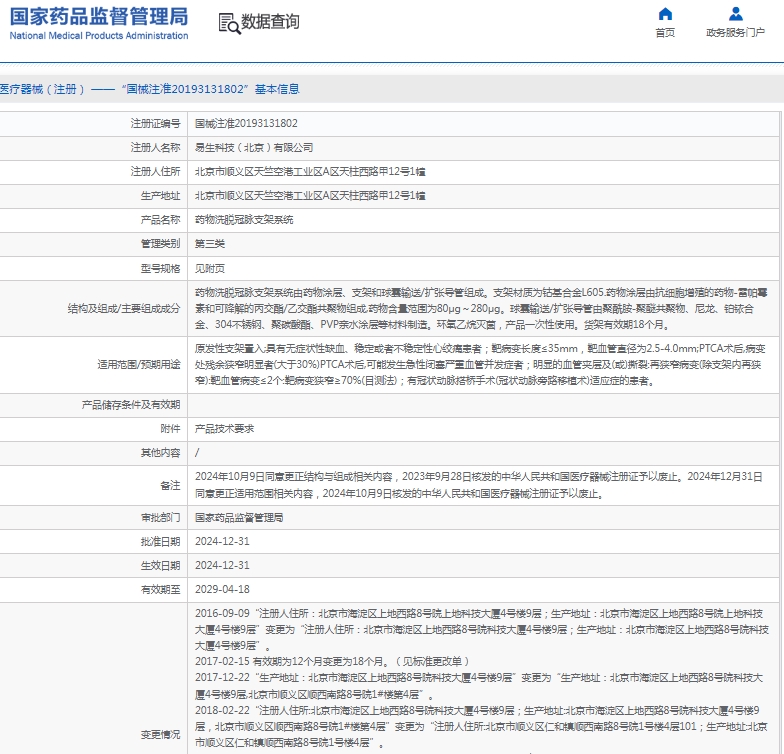Click the 附件 label
Viewport: 784px width, 754px height.
(170, 428)
